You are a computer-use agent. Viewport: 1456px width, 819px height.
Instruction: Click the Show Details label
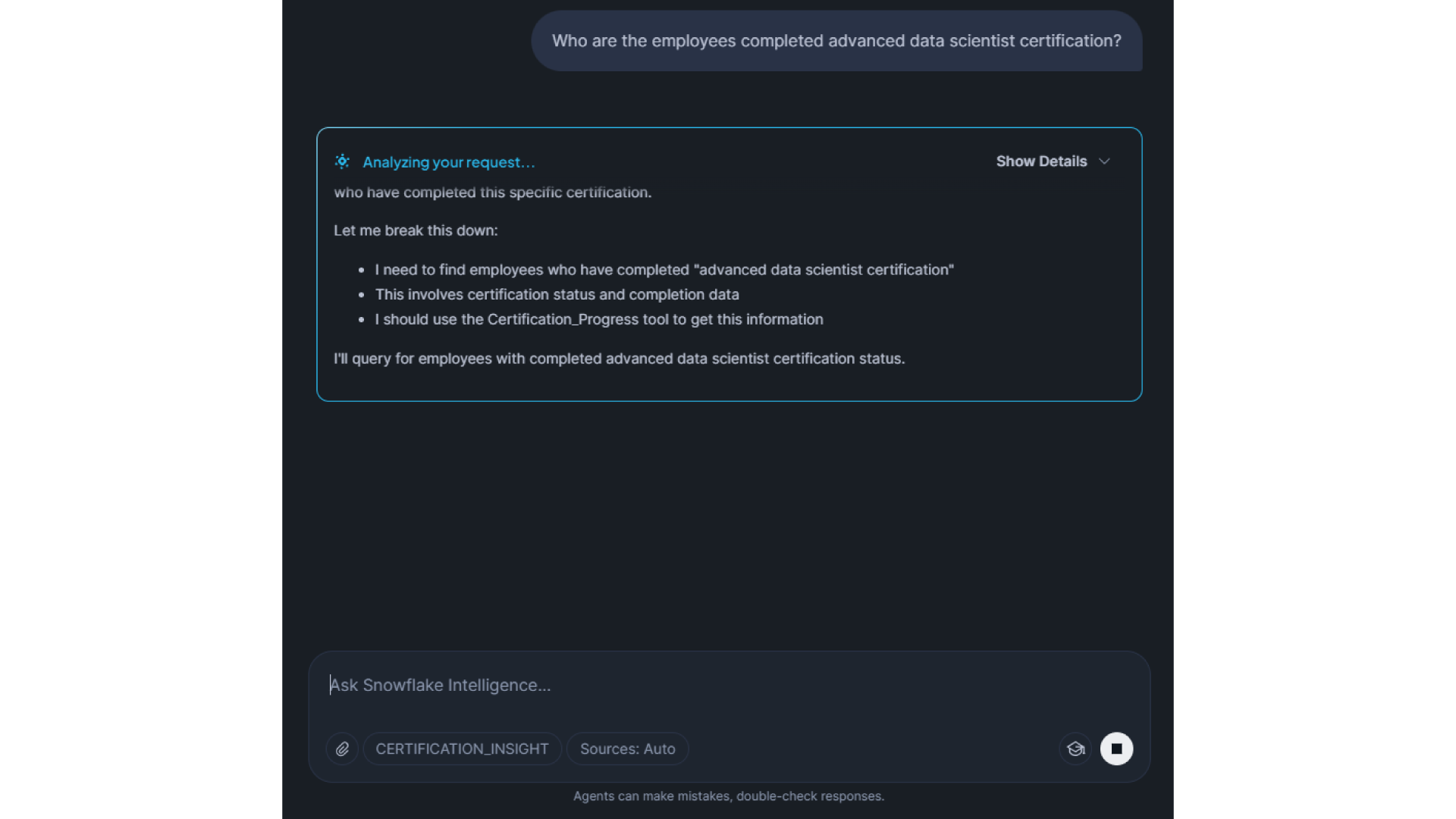click(x=1041, y=162)
